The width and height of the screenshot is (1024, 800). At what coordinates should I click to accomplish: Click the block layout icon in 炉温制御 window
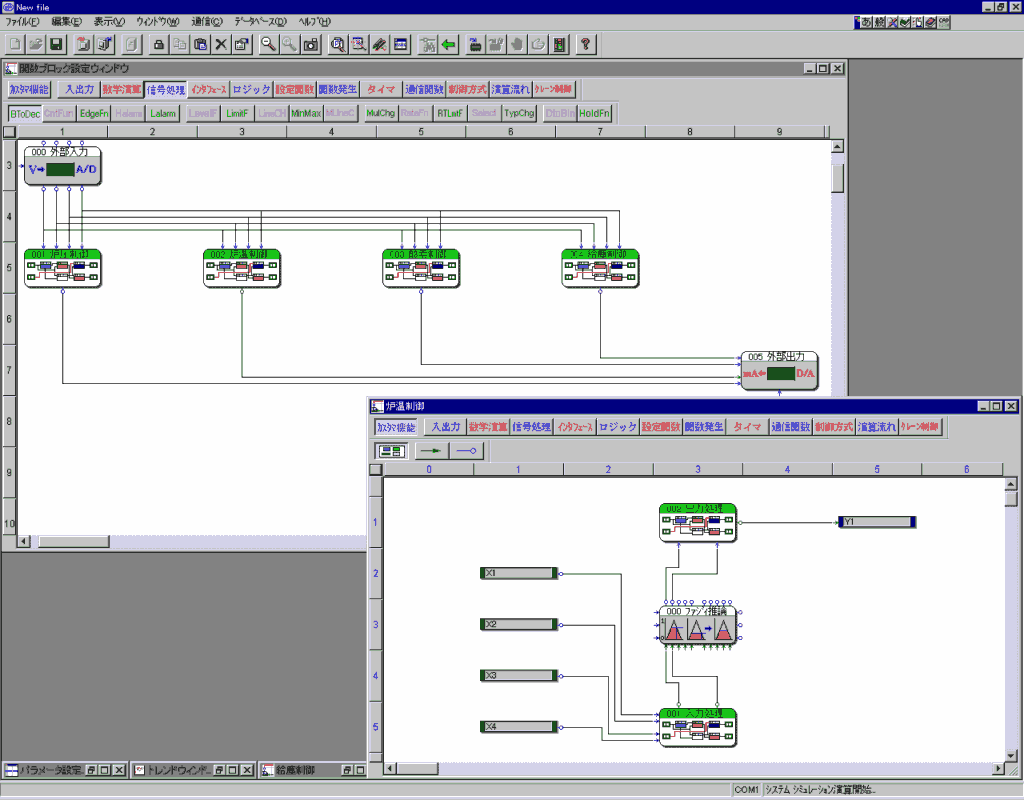392,451
